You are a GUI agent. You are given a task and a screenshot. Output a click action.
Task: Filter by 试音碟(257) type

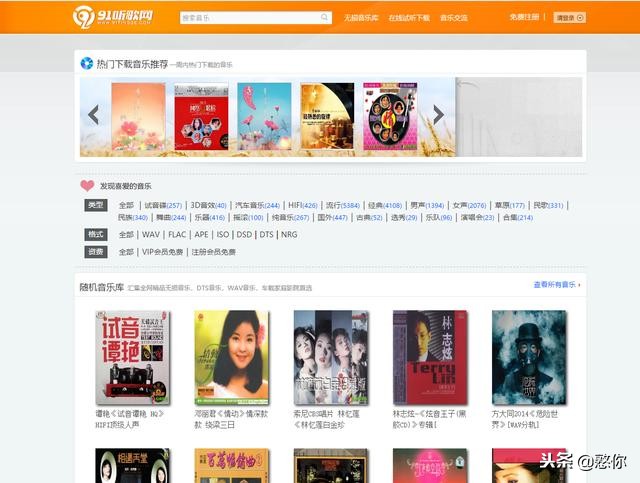pyautogui.click(x=163, y=205)
